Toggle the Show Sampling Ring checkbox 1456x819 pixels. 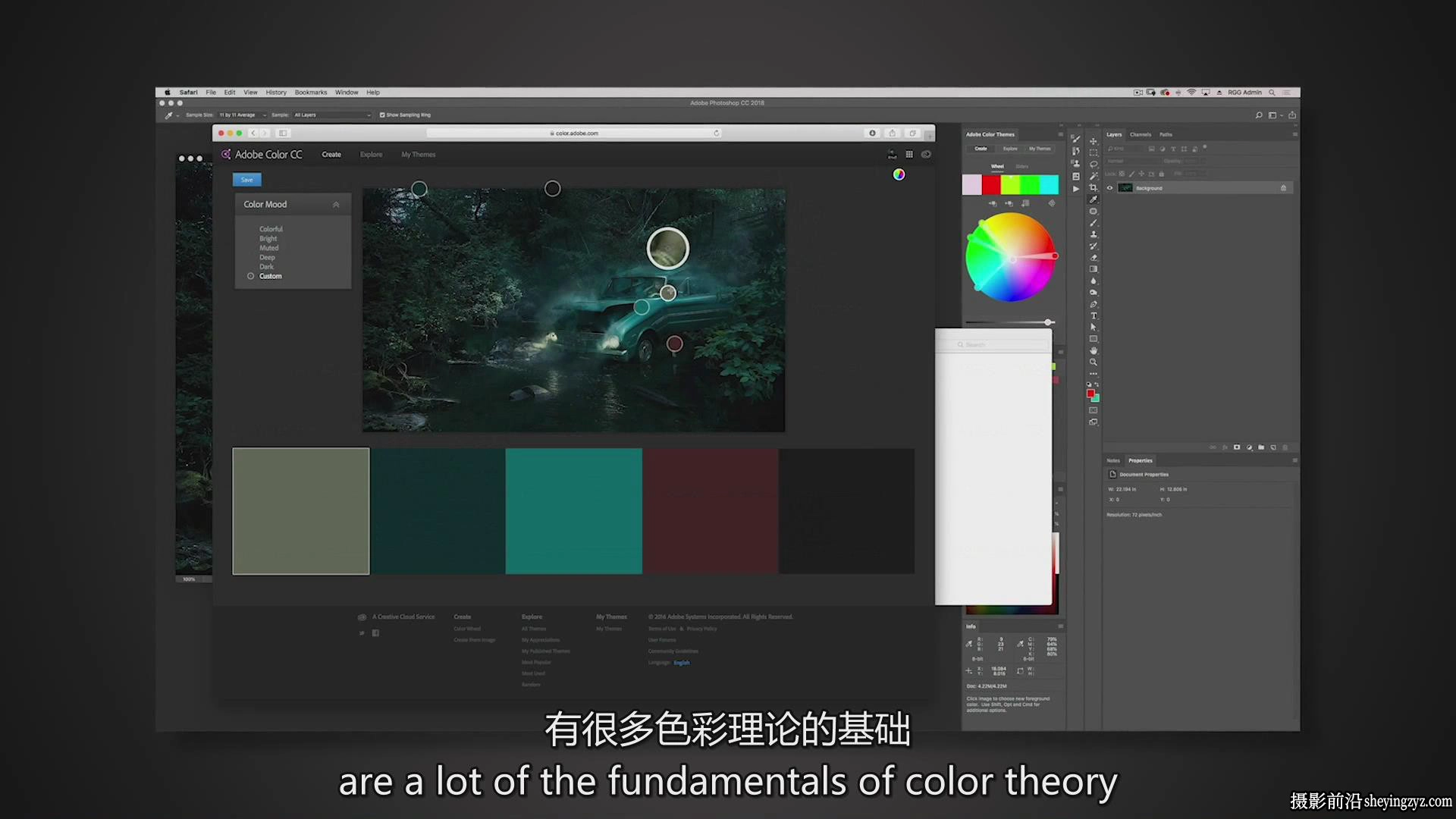coord(382,115)
